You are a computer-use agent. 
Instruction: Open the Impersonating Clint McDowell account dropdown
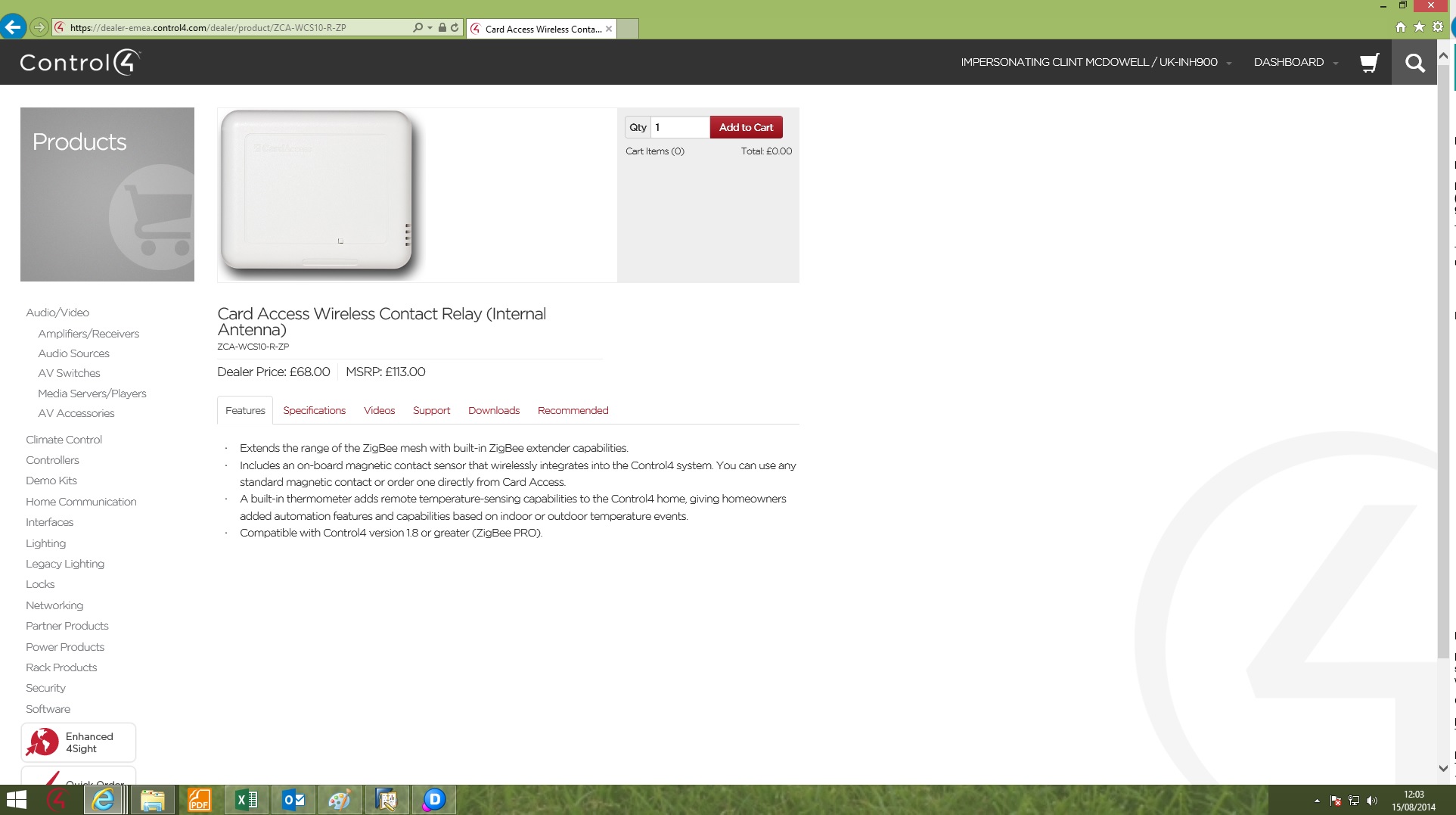(x=1096, y=62)
